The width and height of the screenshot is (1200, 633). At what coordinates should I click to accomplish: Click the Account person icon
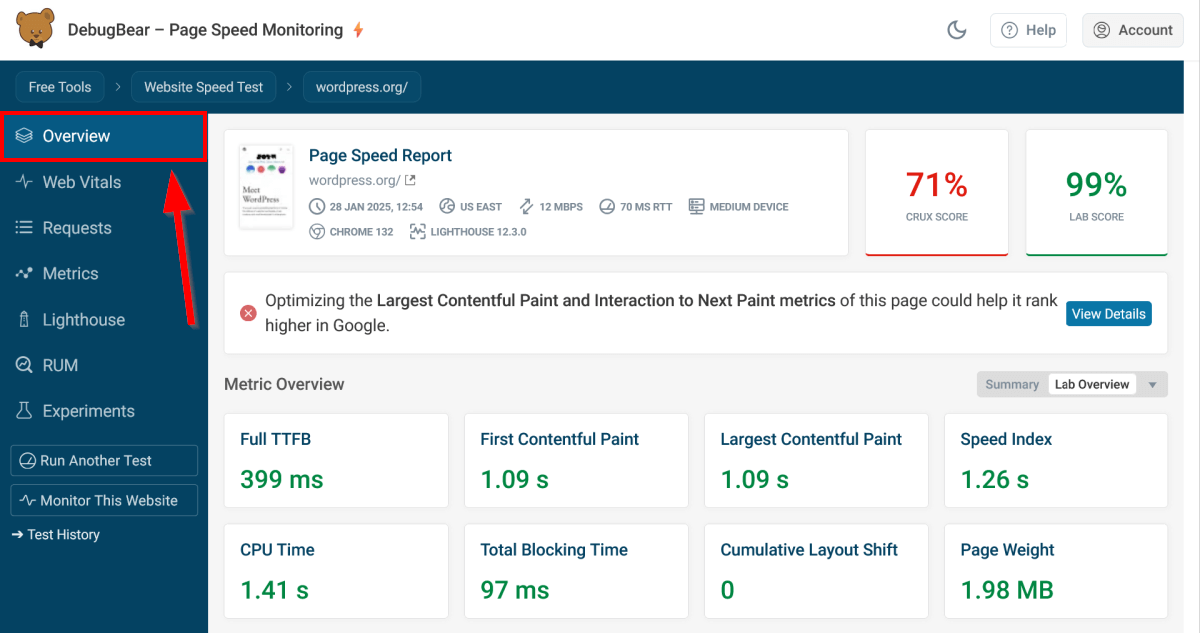coord(1102,30)
